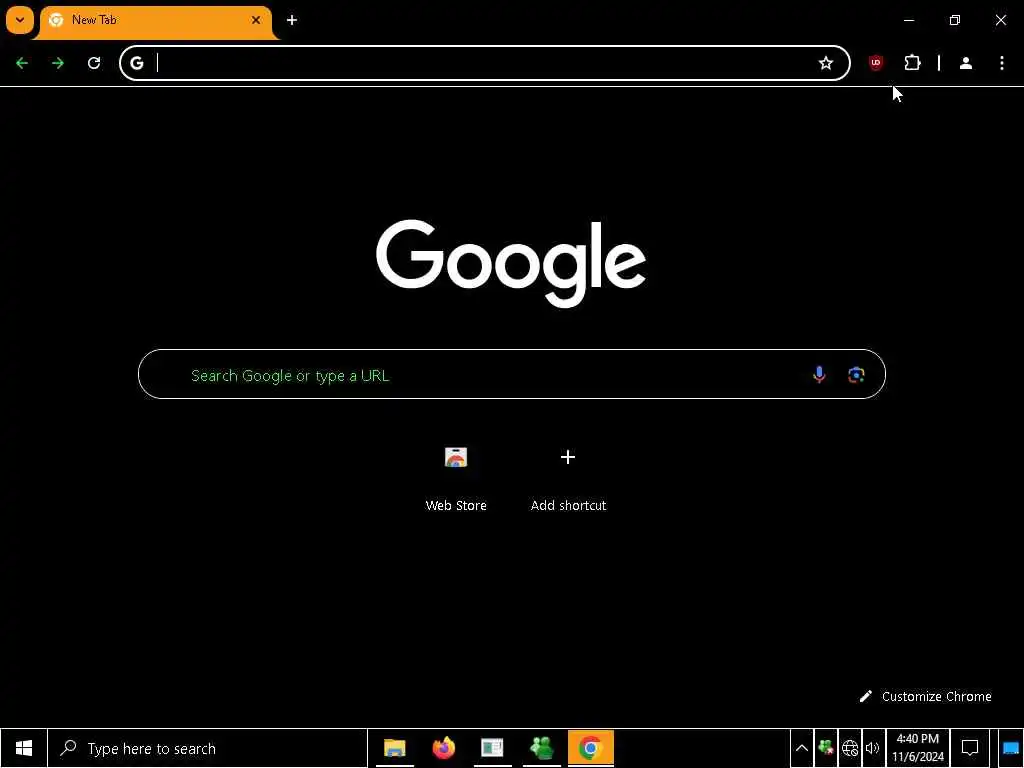This screenshot has height=768, width=1024.
Task: Open network status globe icon
Action: (850, 748)
